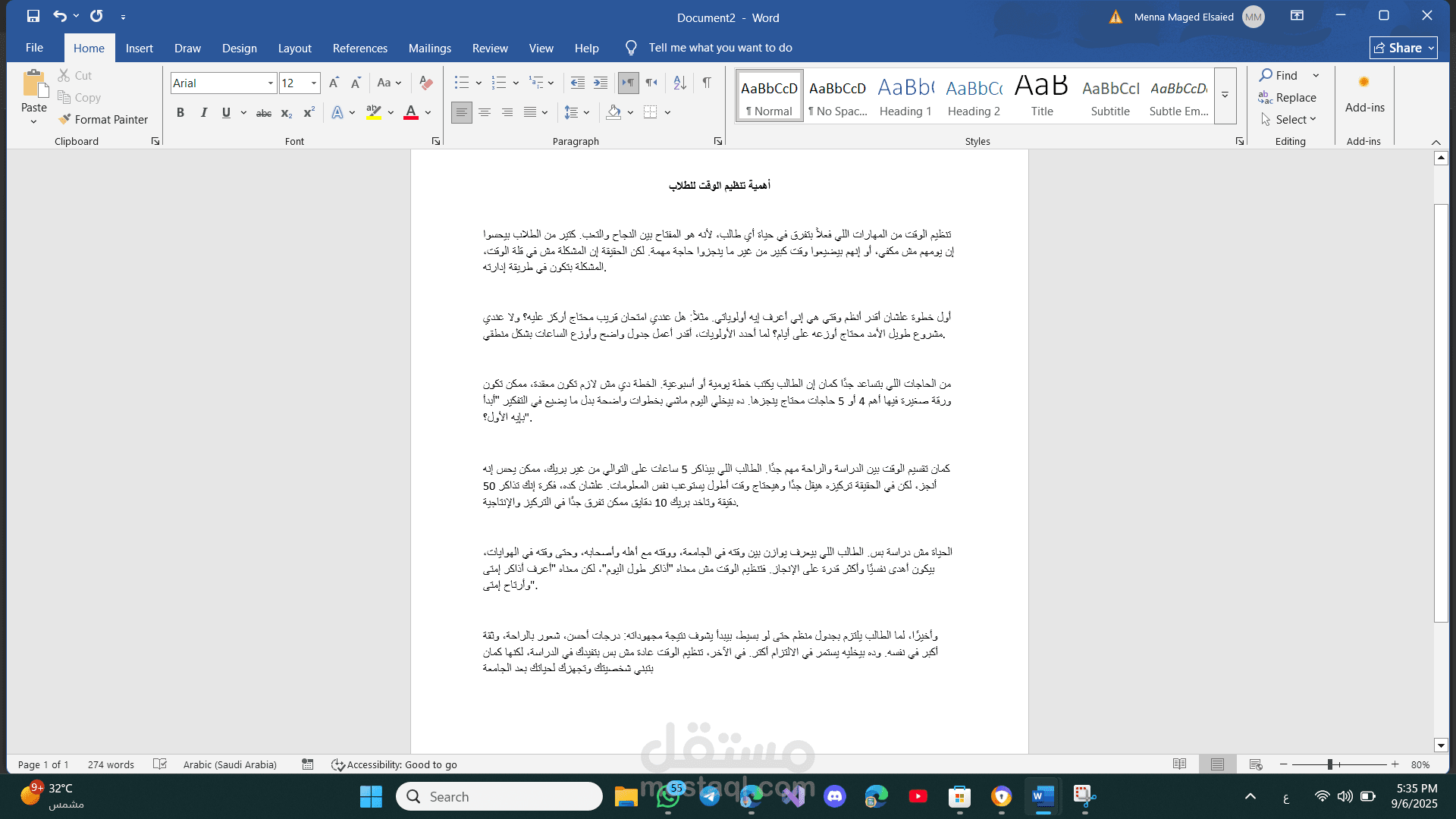Click the vertical scrollbar down arrow

1441,745
